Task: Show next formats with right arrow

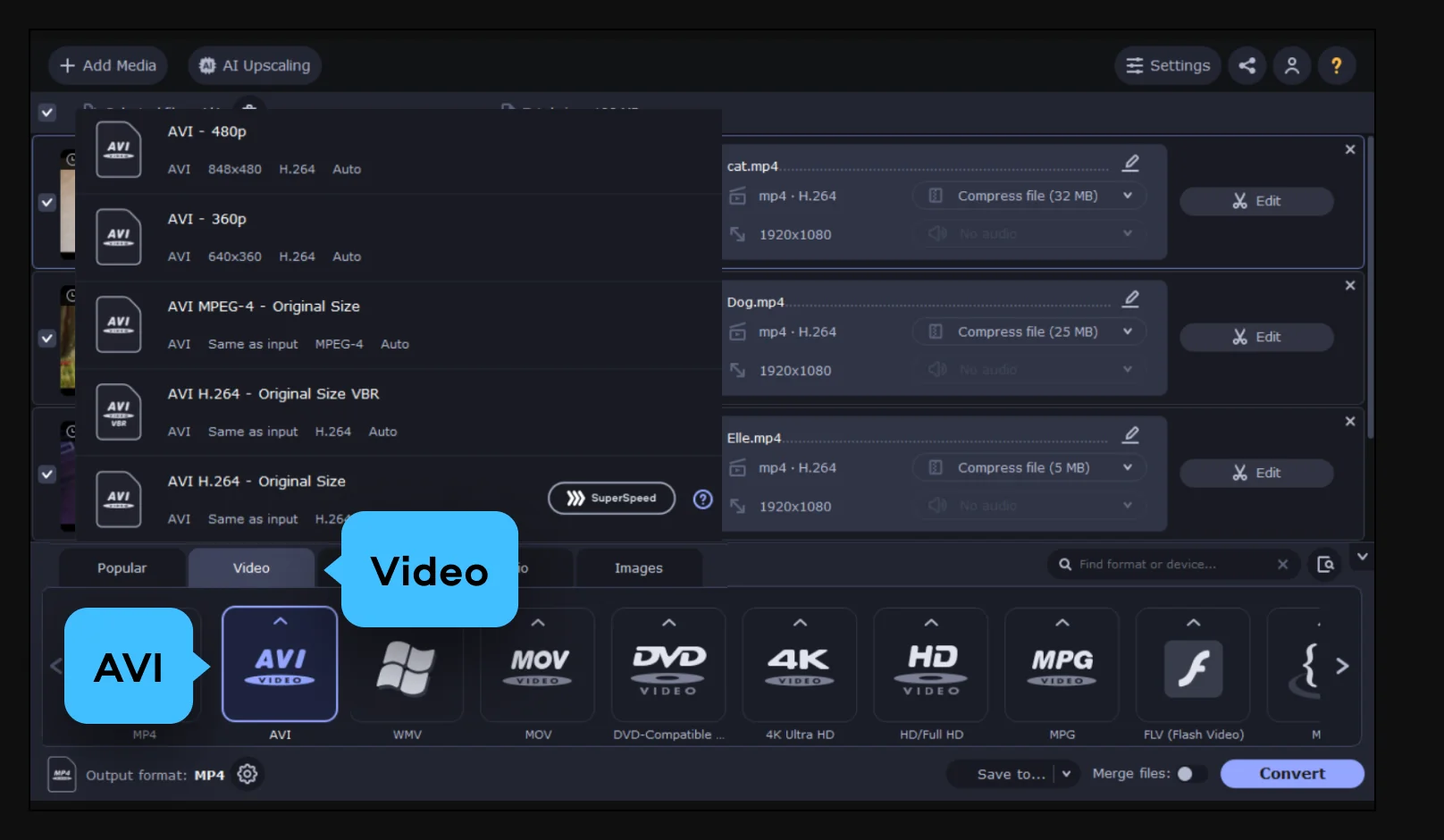Action: (x=1342, y=666)
